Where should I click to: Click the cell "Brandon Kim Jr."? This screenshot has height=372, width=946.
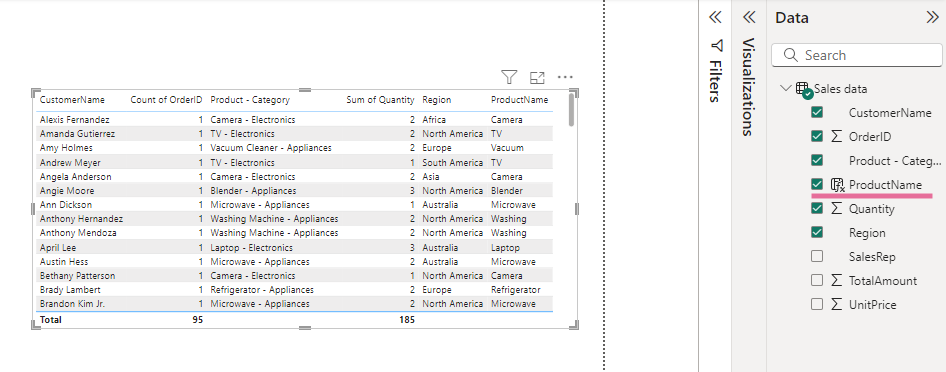tap(72, 304)
